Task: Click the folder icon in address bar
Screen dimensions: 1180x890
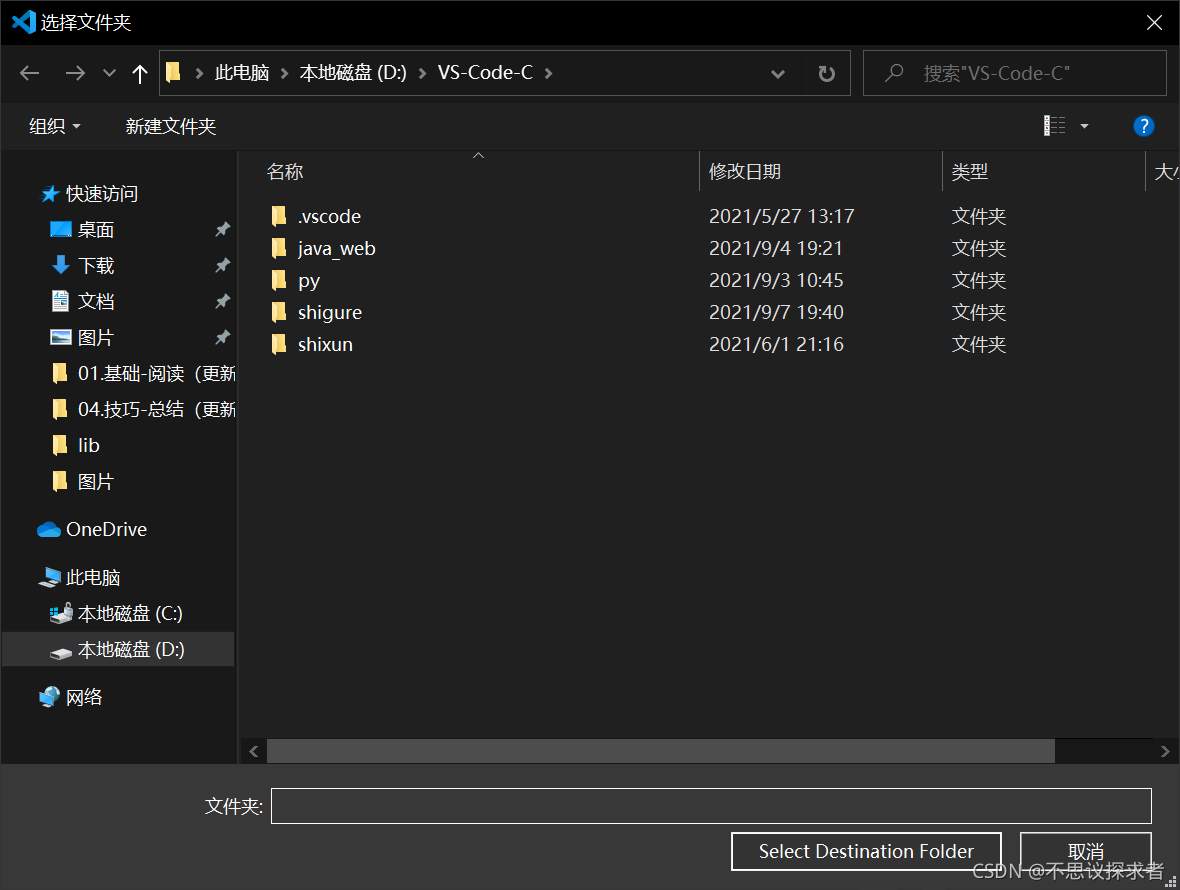Action: coord(174,72)
